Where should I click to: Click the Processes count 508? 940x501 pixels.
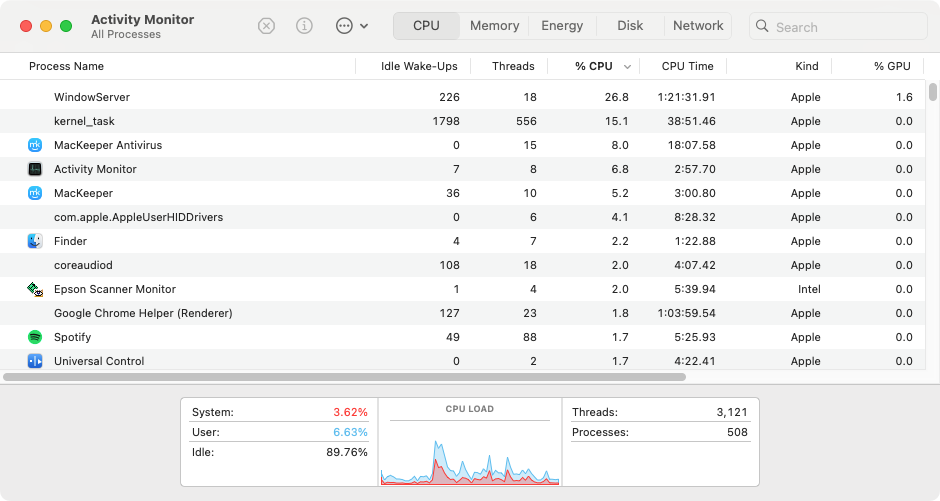[737, 432]
